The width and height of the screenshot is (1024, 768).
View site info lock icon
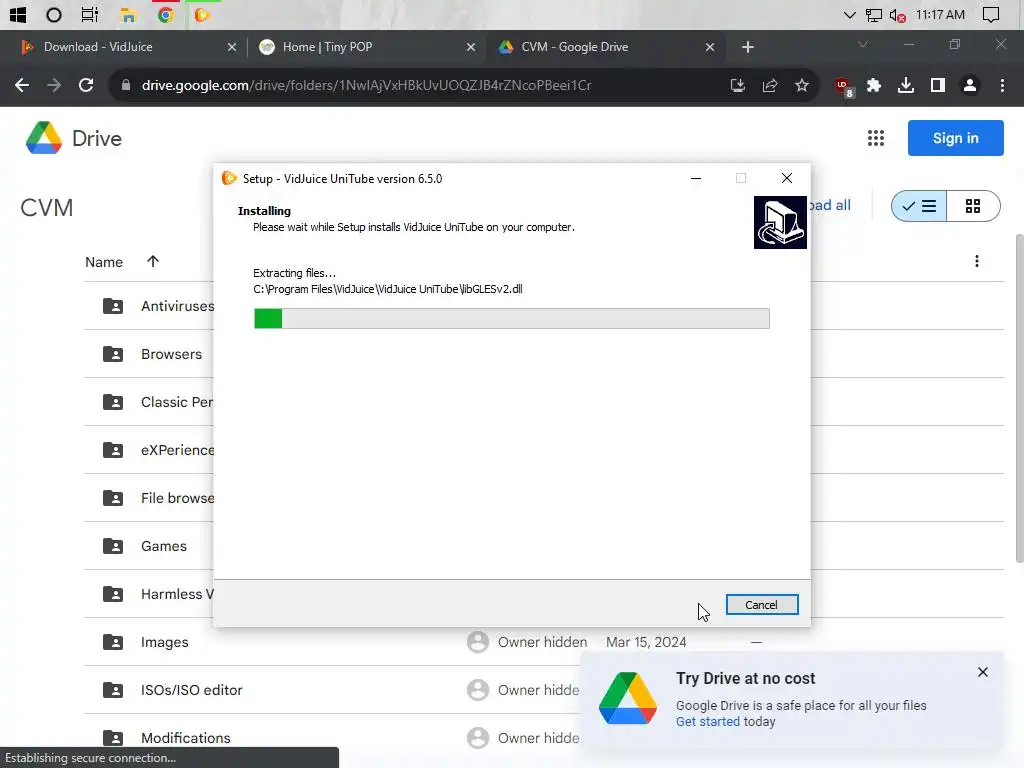(126, 85)
